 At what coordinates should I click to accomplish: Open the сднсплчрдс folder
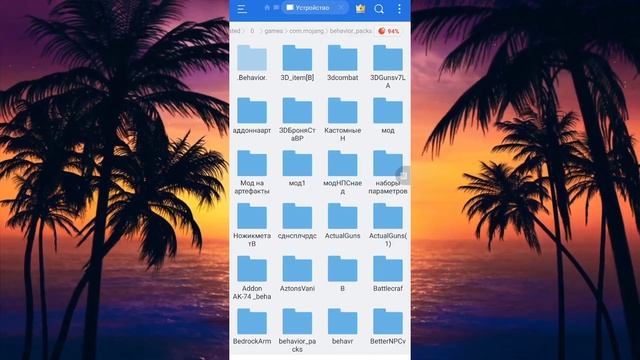297,221
